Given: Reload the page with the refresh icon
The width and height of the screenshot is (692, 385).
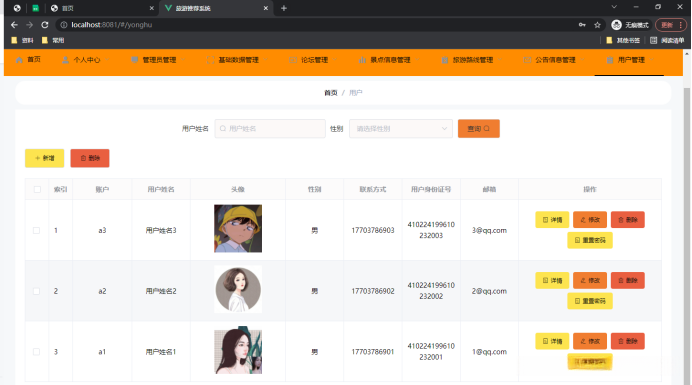Looking at the screenshot, I should pos(45,25).
